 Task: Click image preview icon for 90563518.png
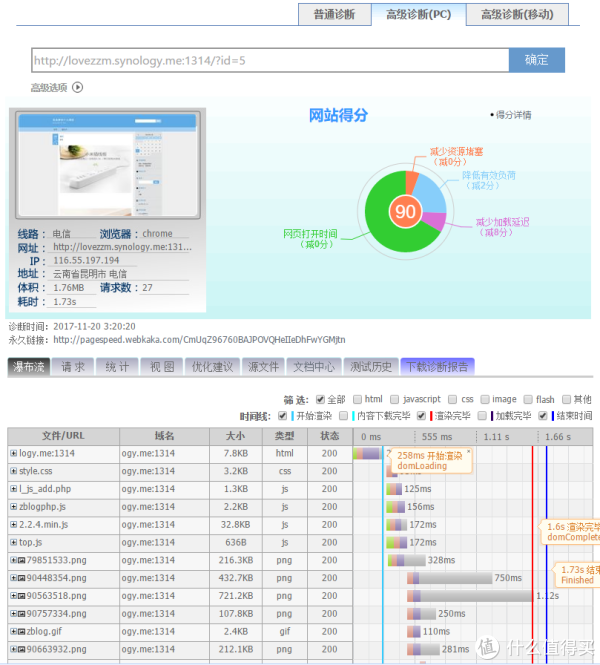(x=22, y=596)
